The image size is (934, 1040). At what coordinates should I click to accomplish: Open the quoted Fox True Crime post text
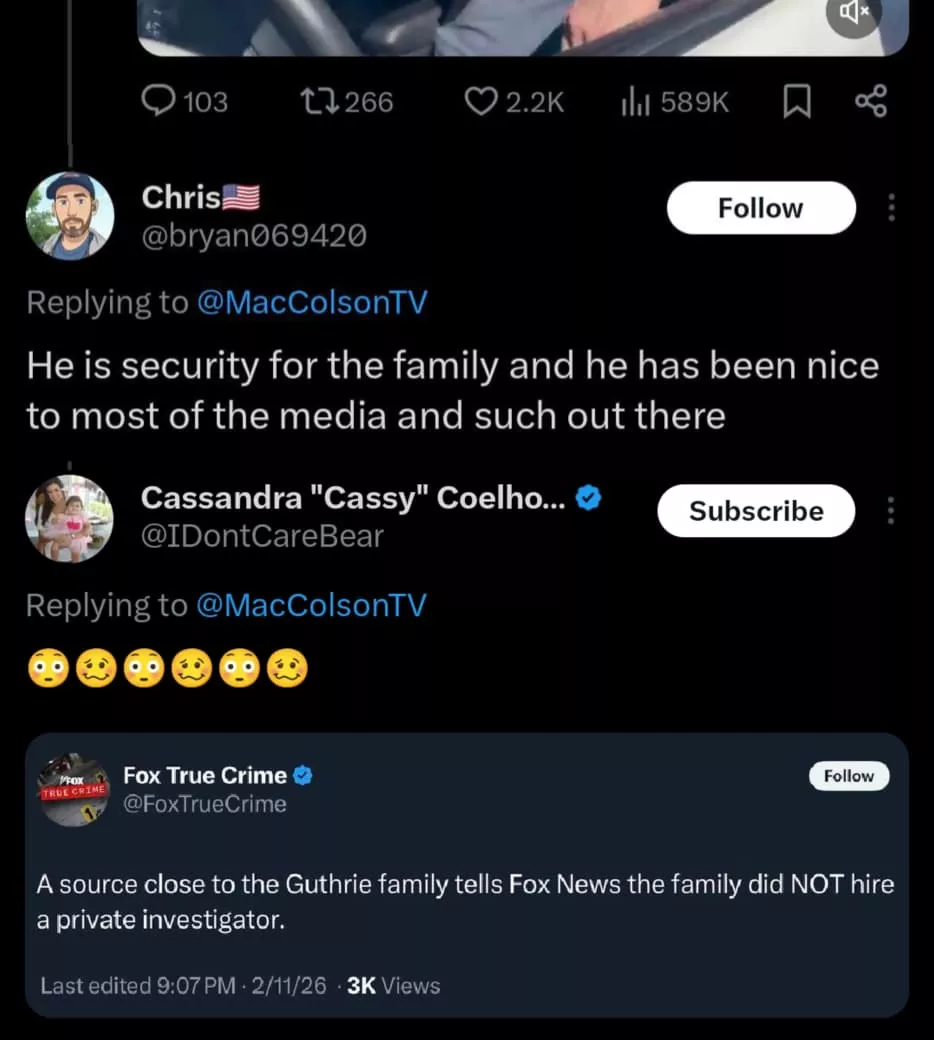[465, 902]
